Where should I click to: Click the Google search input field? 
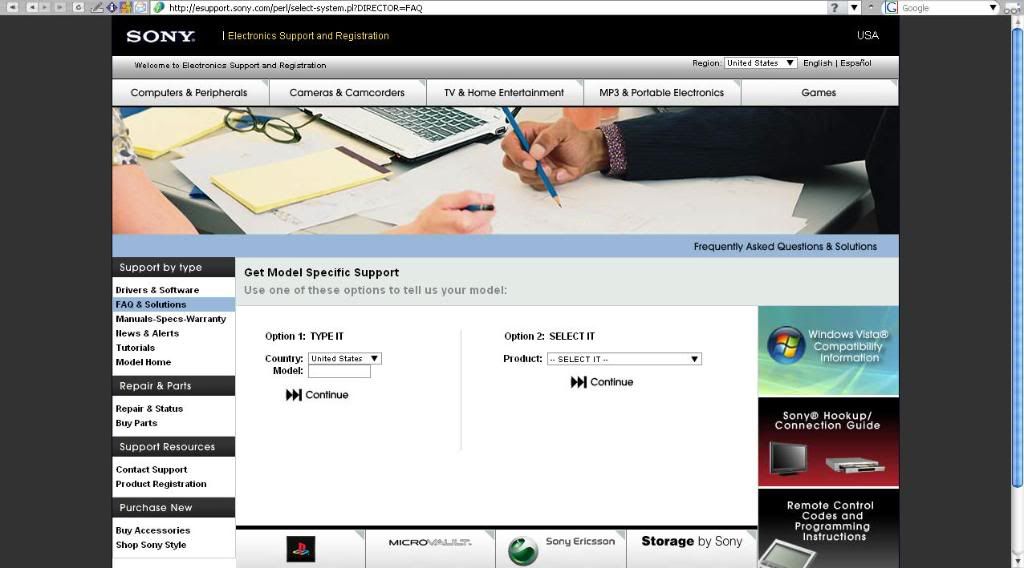coord(944,7)
